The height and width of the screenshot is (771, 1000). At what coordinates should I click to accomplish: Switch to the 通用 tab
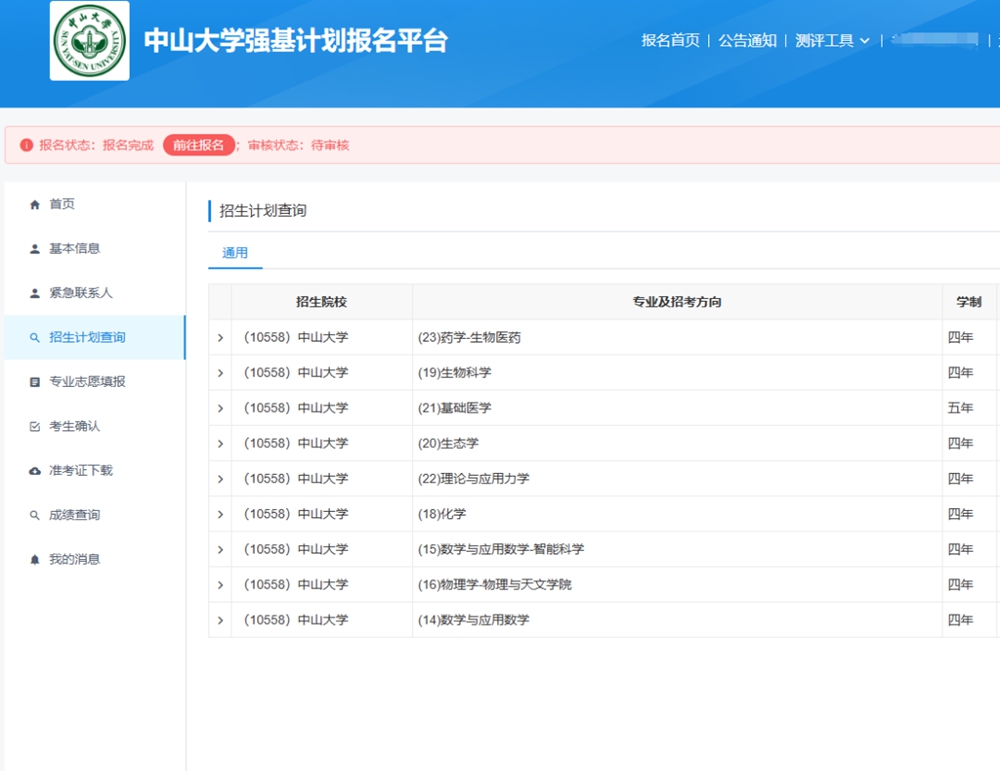235,253
